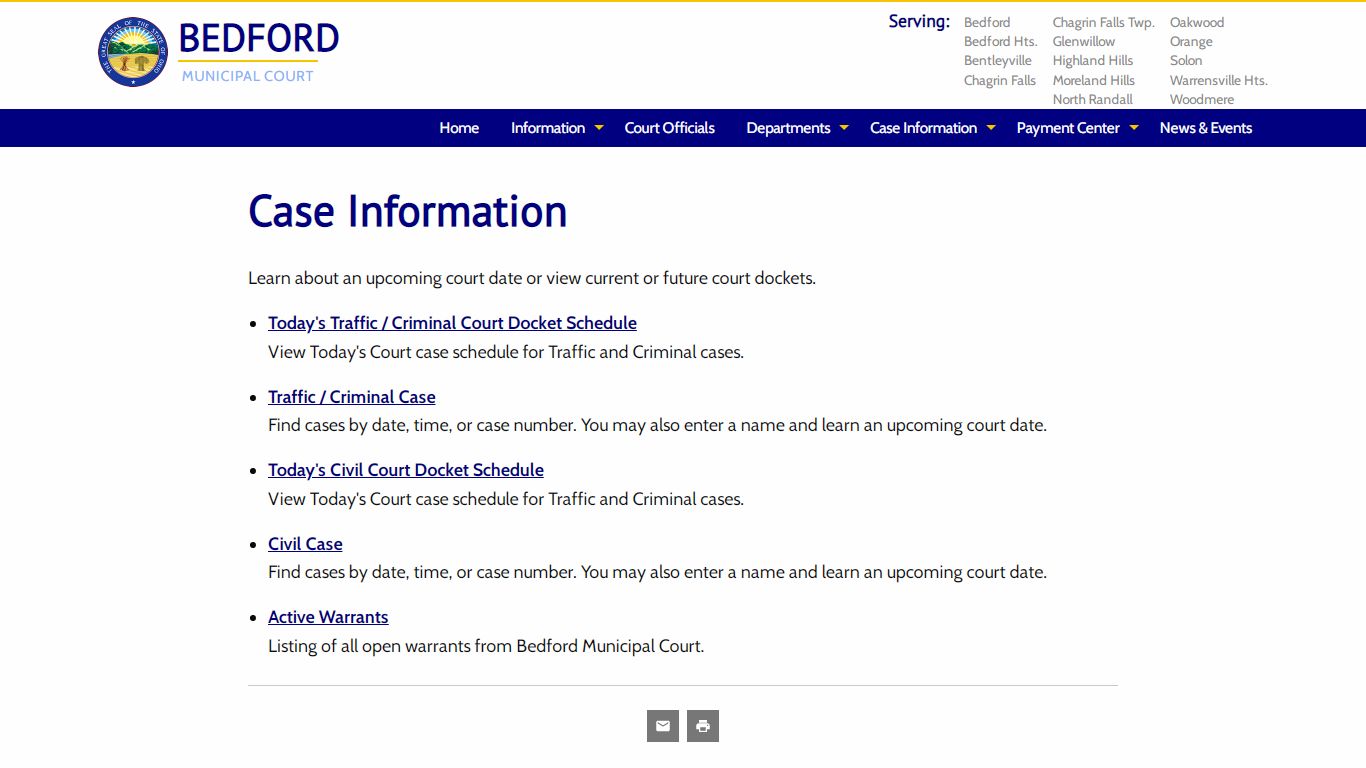
Task: Click Glenwillow in the Serving list
Action: click(1084, 41)
